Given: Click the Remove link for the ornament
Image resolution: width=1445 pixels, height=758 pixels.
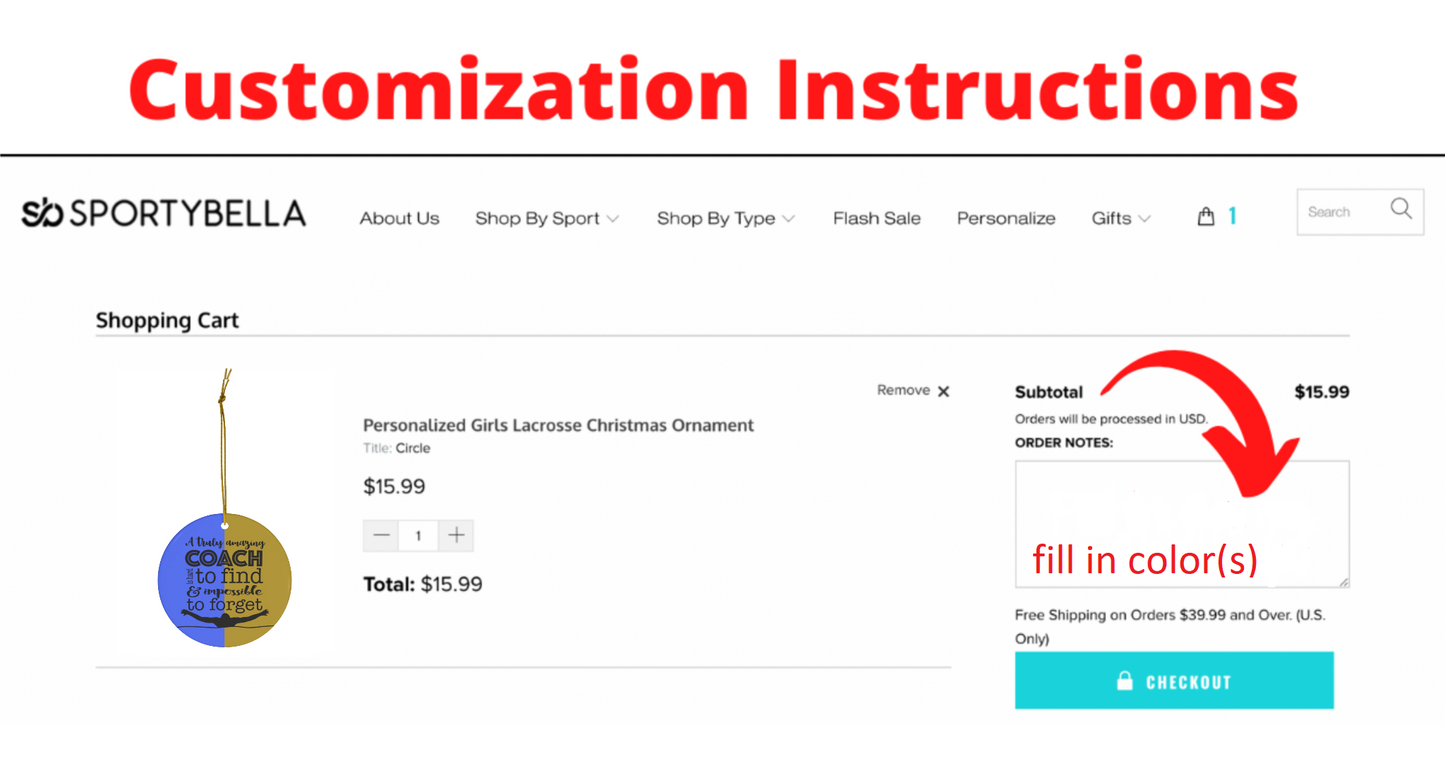Looking at the screenshot, I should click(903, 390).
